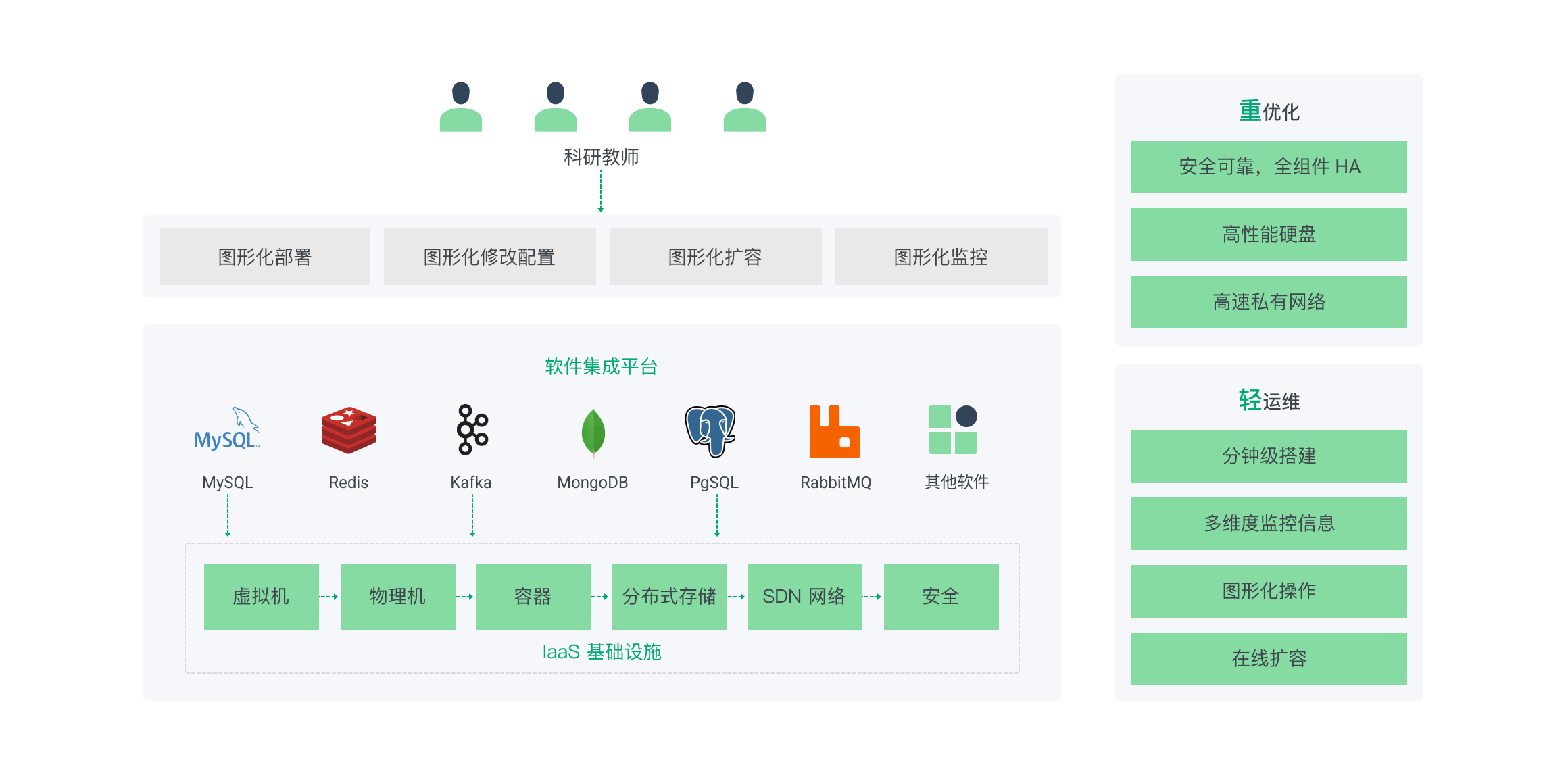
Task: Click the 分钟级搭建 bar
Action: pos(1269,456)
